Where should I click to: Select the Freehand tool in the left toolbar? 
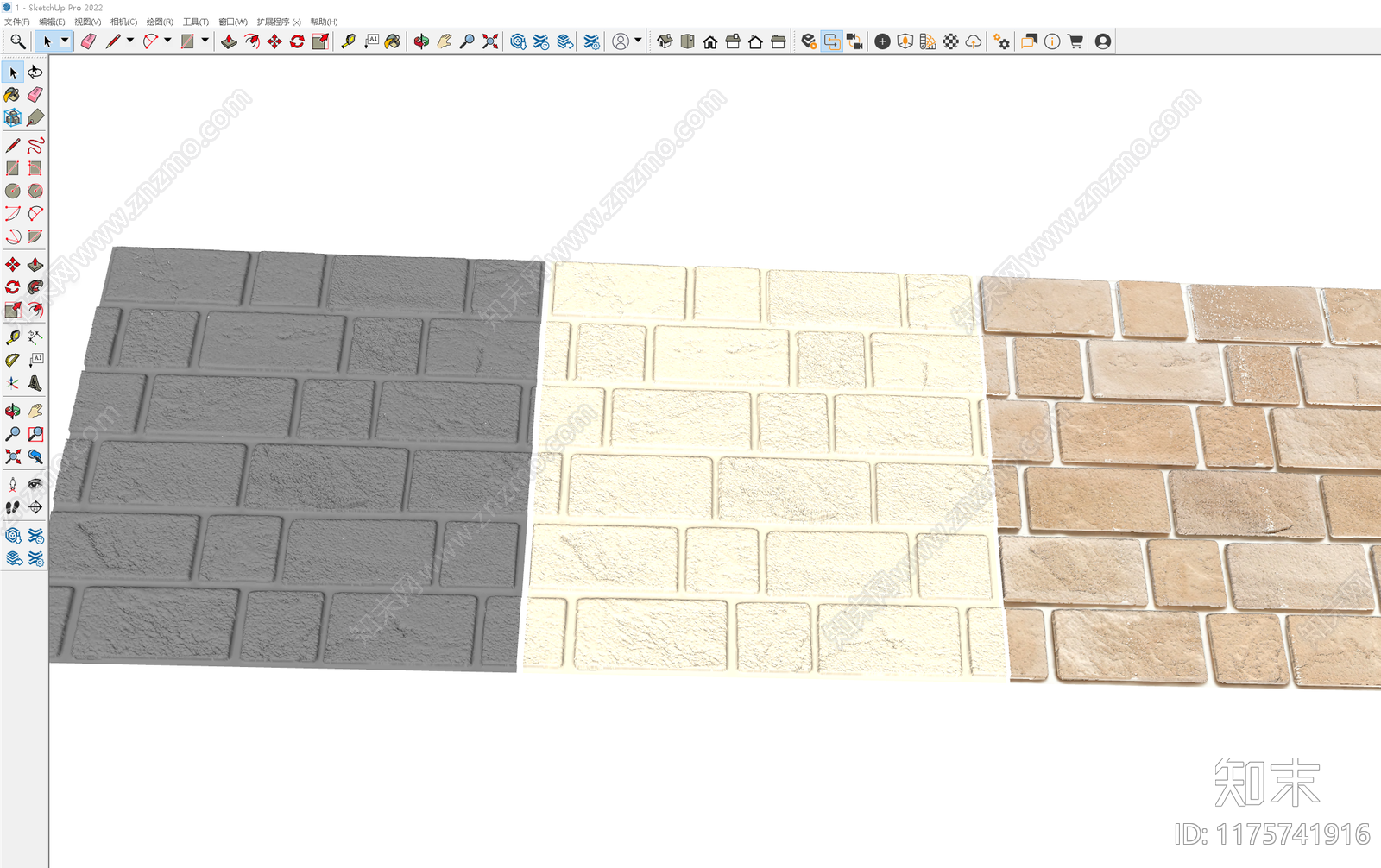(35, 145)
